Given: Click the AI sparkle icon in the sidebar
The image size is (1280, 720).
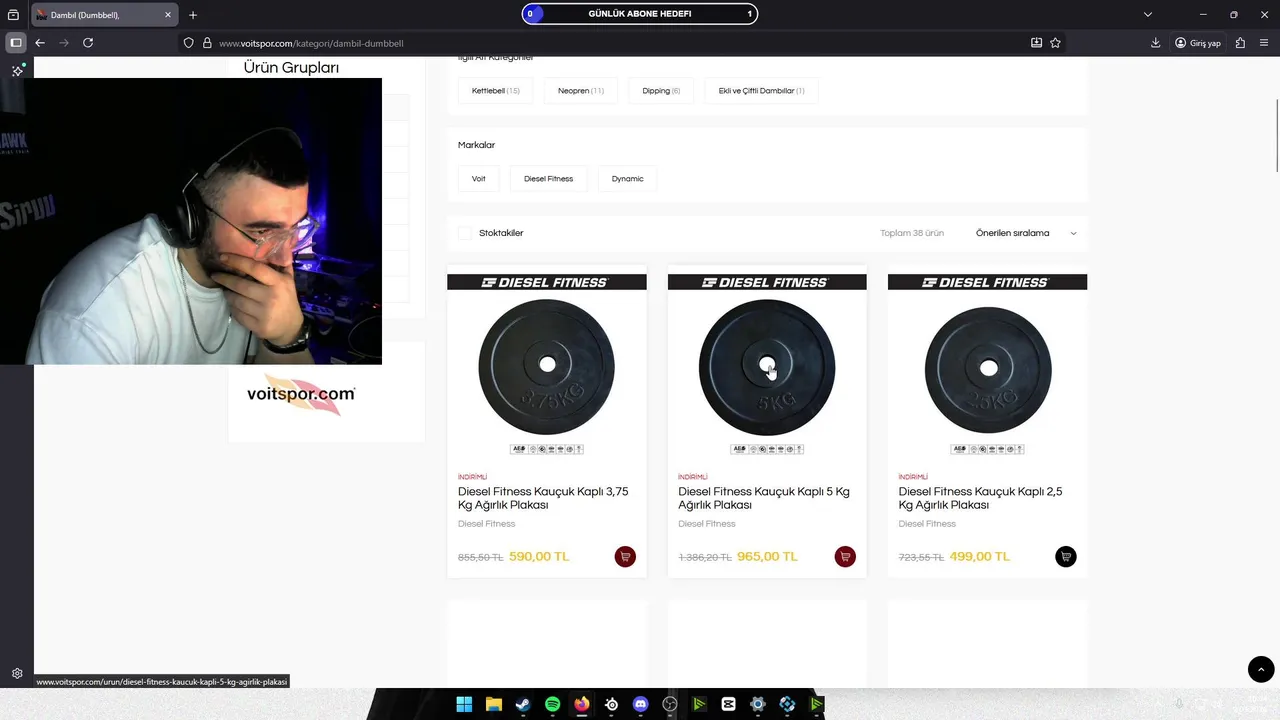Looking at the screenshot, I should 17,71.
